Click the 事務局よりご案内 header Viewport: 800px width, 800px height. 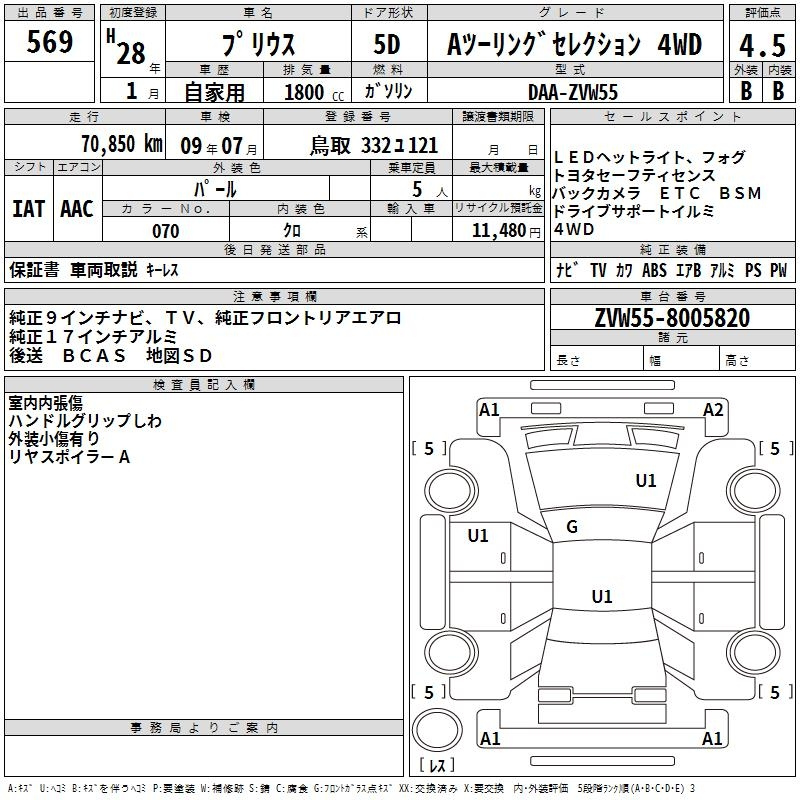(204, 728)
